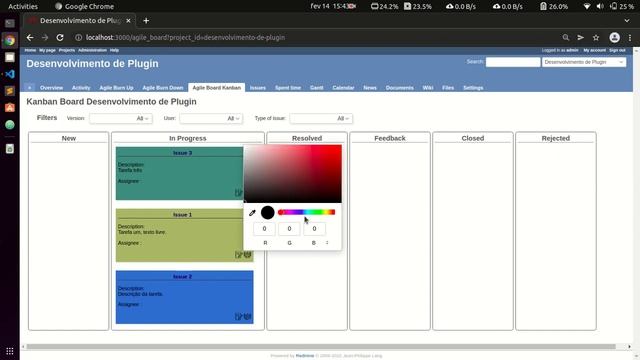Click the G value input field
The width and height of the screenshot is (640, 360).
(x=289, y=229)
